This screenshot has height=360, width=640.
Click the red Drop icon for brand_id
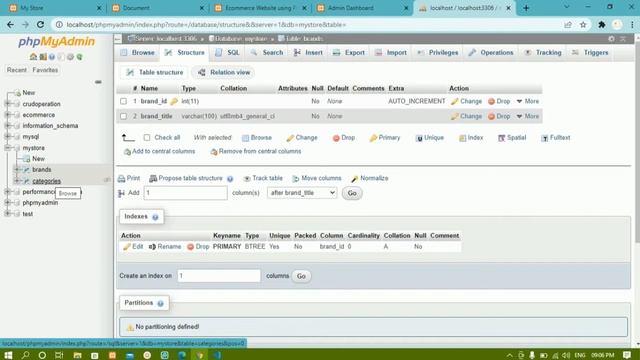click(x=491, y=101)
